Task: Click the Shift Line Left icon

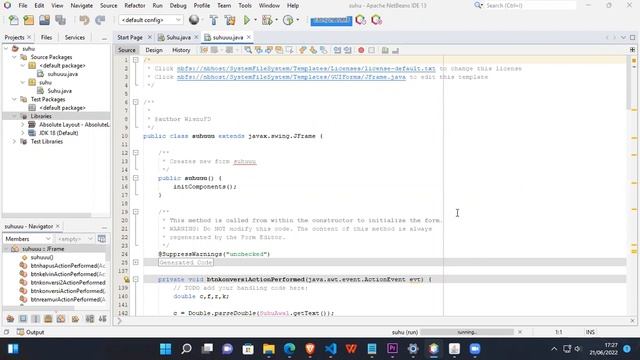Action: pyautogui.click(x=337, y=50)
